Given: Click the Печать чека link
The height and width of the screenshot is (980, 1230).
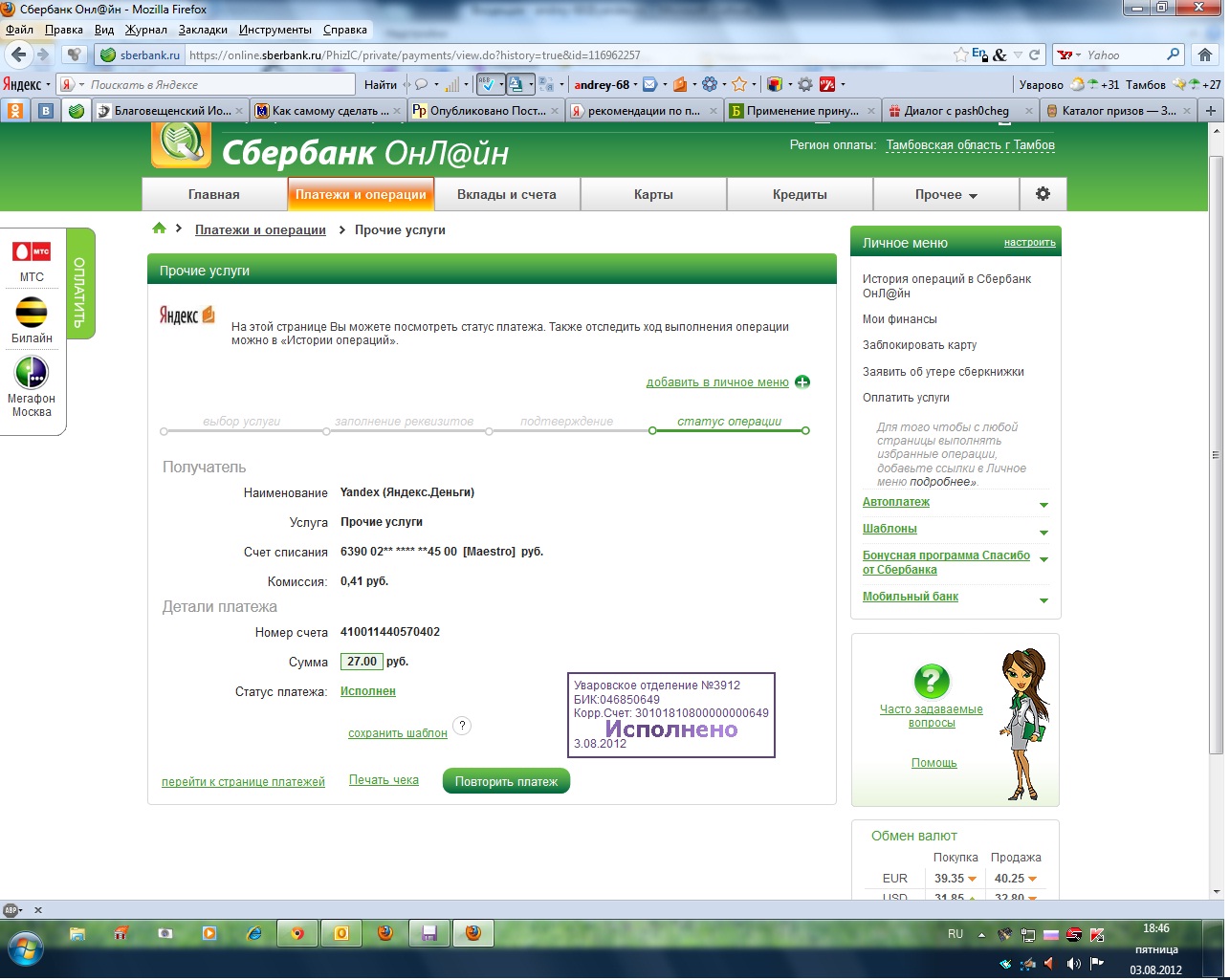Looking at the screenshot, I should pyautogui.click(x=384, y=780).
